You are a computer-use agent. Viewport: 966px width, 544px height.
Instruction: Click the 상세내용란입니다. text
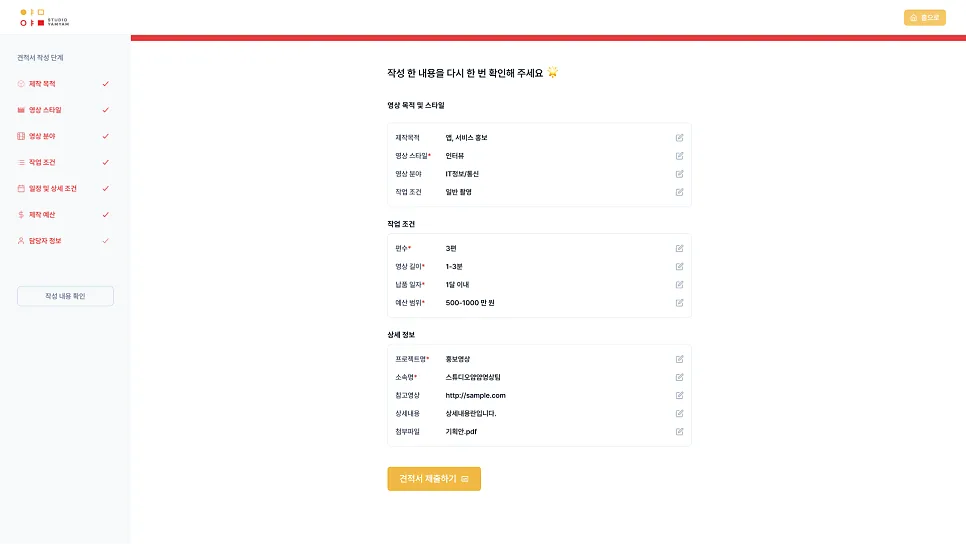point(471,413)
